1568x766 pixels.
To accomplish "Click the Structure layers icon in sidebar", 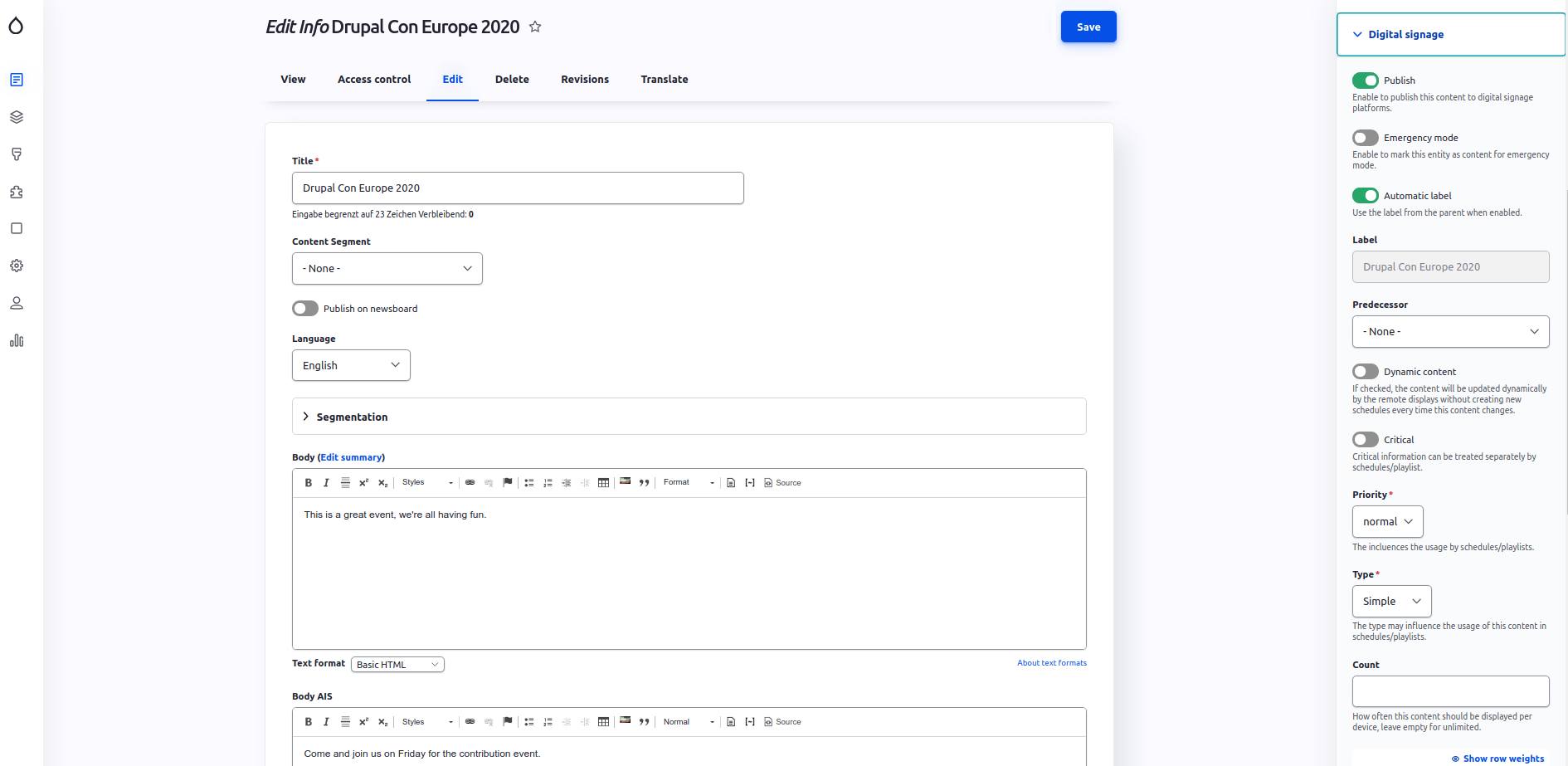I will [17, 117].
